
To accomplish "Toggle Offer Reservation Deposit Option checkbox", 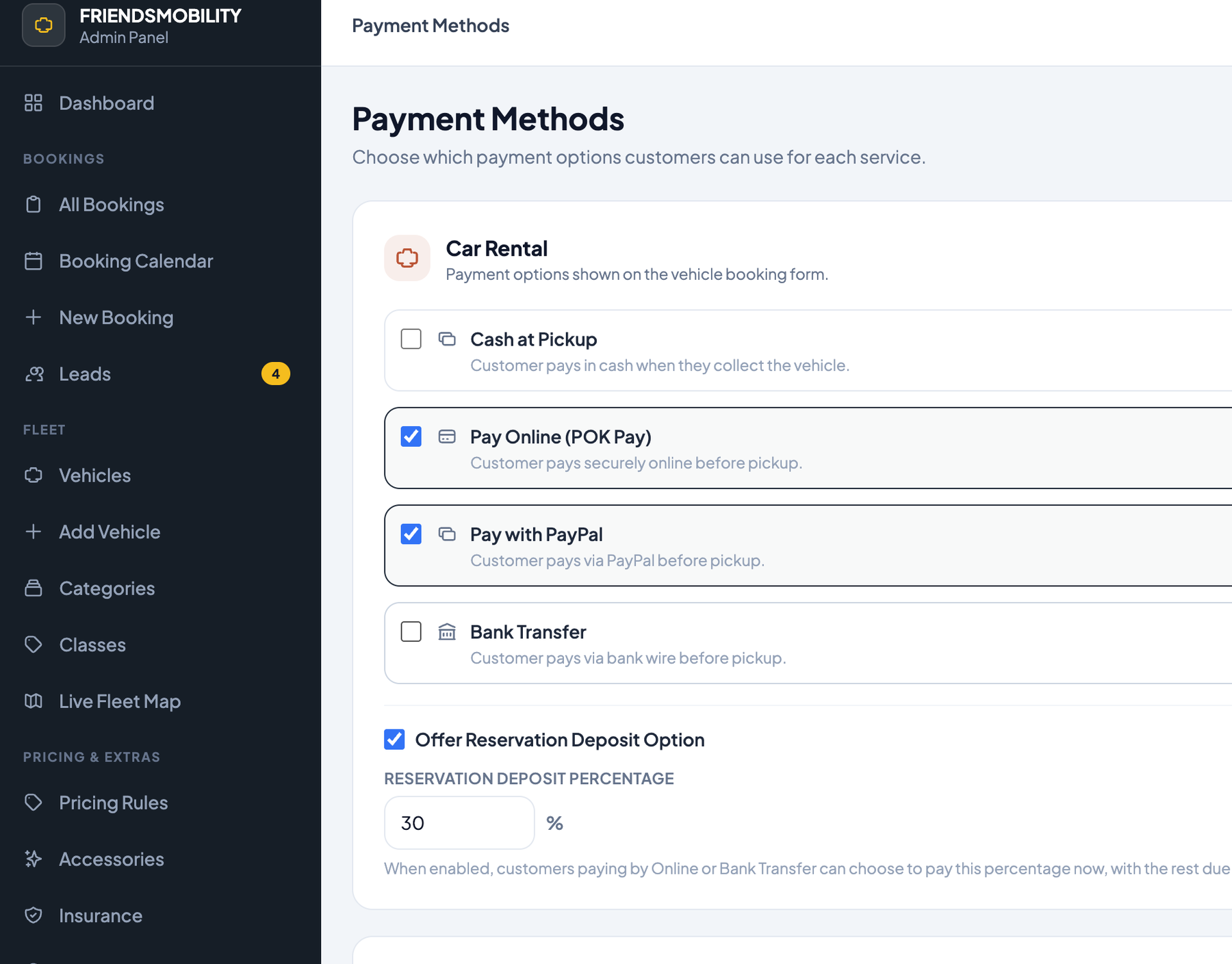I will click(x=394, y=740).
